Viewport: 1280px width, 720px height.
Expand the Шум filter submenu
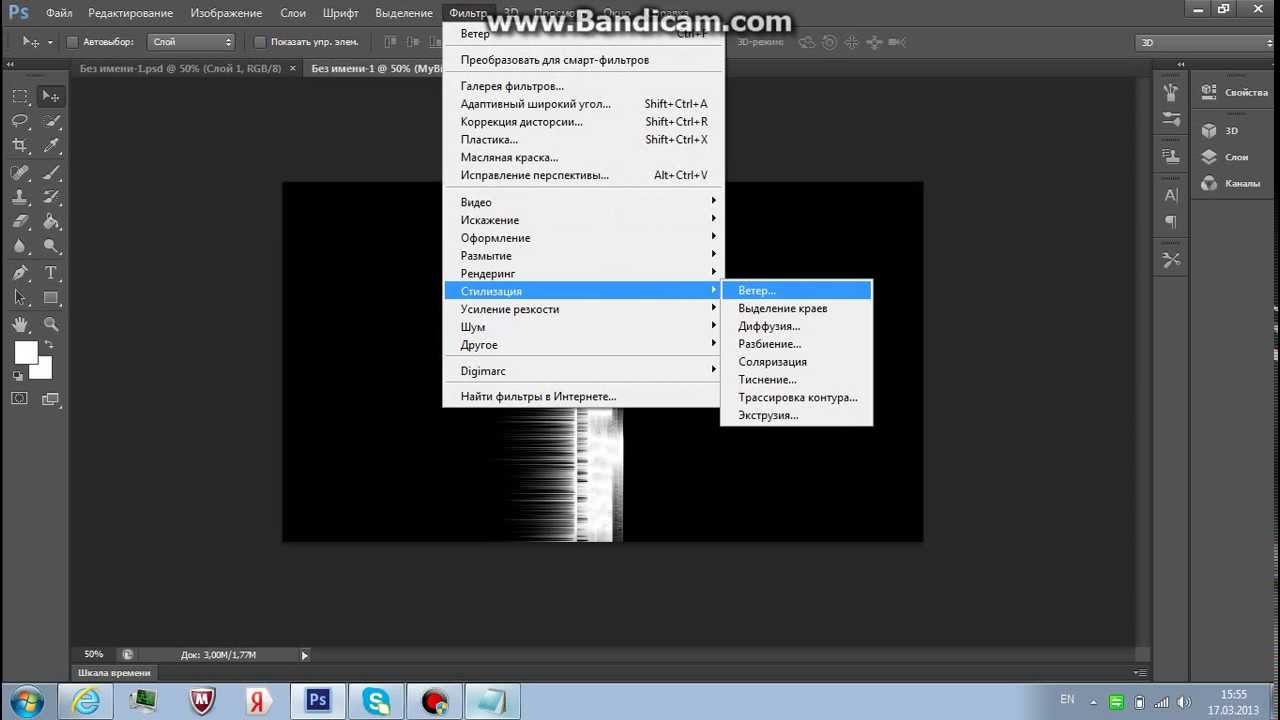click(x=583, y=327)
